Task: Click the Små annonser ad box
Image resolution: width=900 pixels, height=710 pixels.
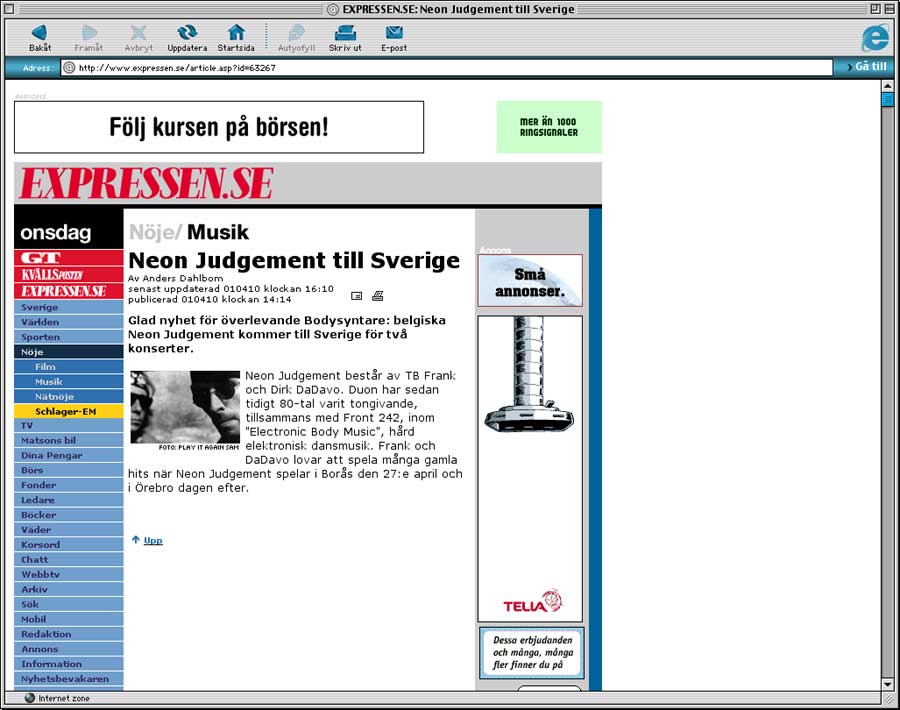Action: point(530,281)
